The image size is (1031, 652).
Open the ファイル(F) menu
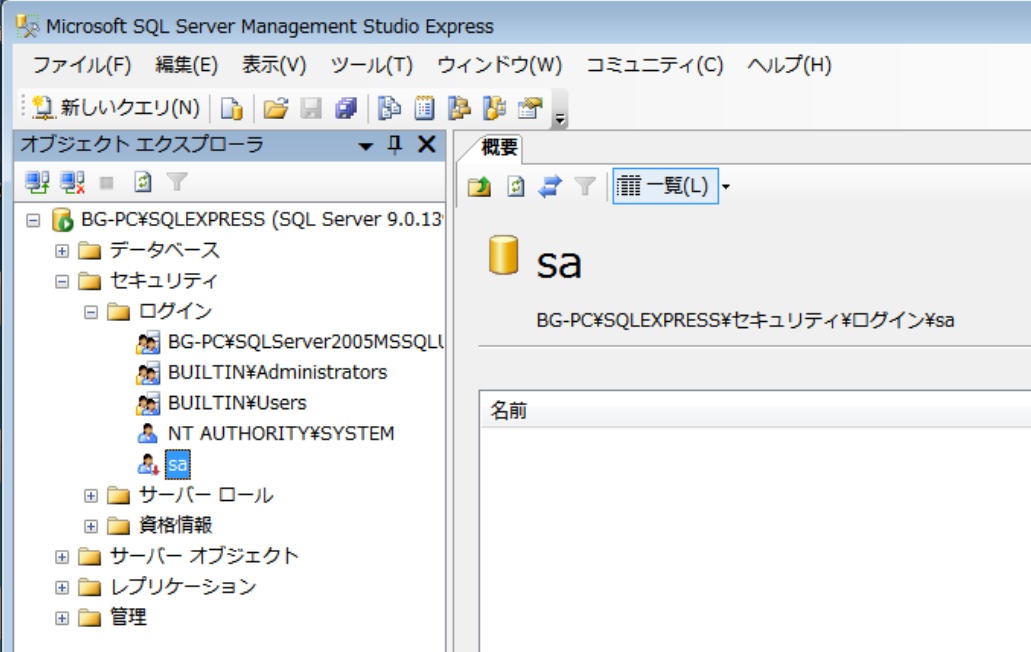pos(82,65)
